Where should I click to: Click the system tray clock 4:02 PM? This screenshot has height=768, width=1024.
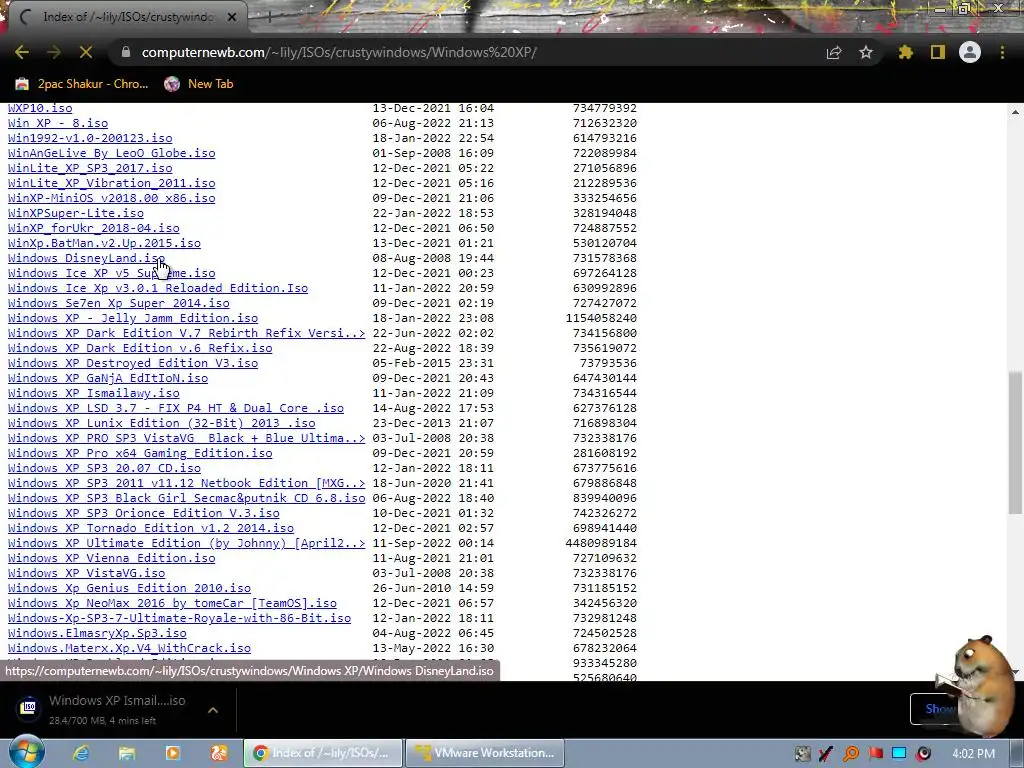(974, 753)
